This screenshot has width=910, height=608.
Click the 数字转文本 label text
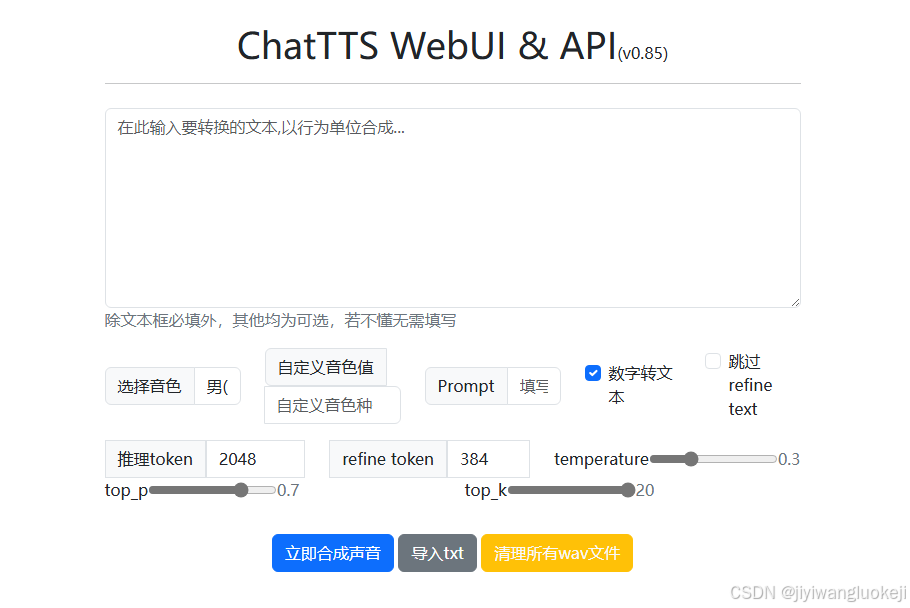tap(640, 385)
